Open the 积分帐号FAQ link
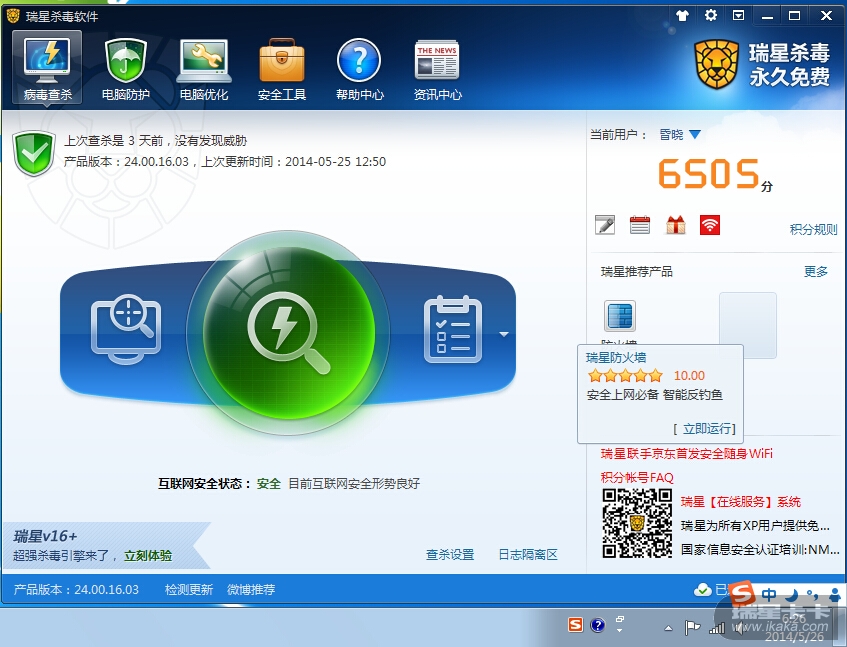 (x=637, y=477)
